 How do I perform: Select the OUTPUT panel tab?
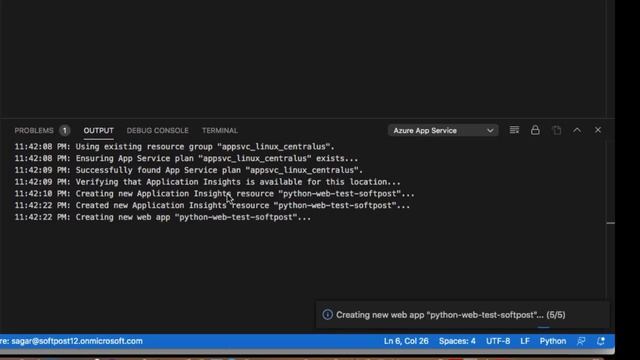pyautogui.click(x=98, y=131)
